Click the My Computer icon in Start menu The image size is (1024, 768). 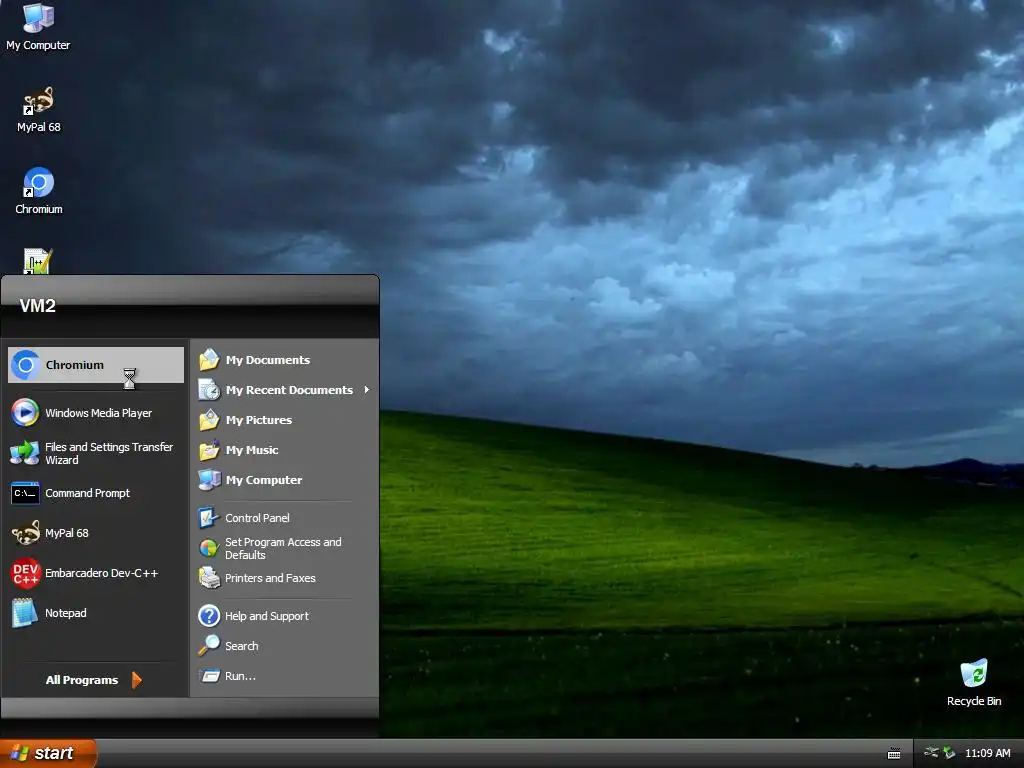(209, 480)
